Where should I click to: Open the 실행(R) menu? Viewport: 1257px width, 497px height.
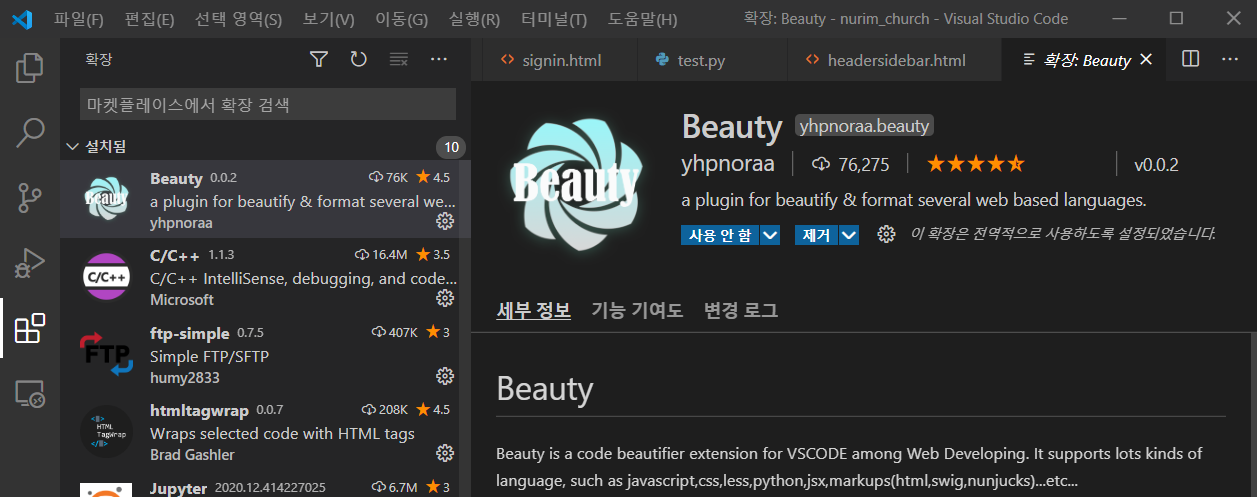click(x=475, y=19)
